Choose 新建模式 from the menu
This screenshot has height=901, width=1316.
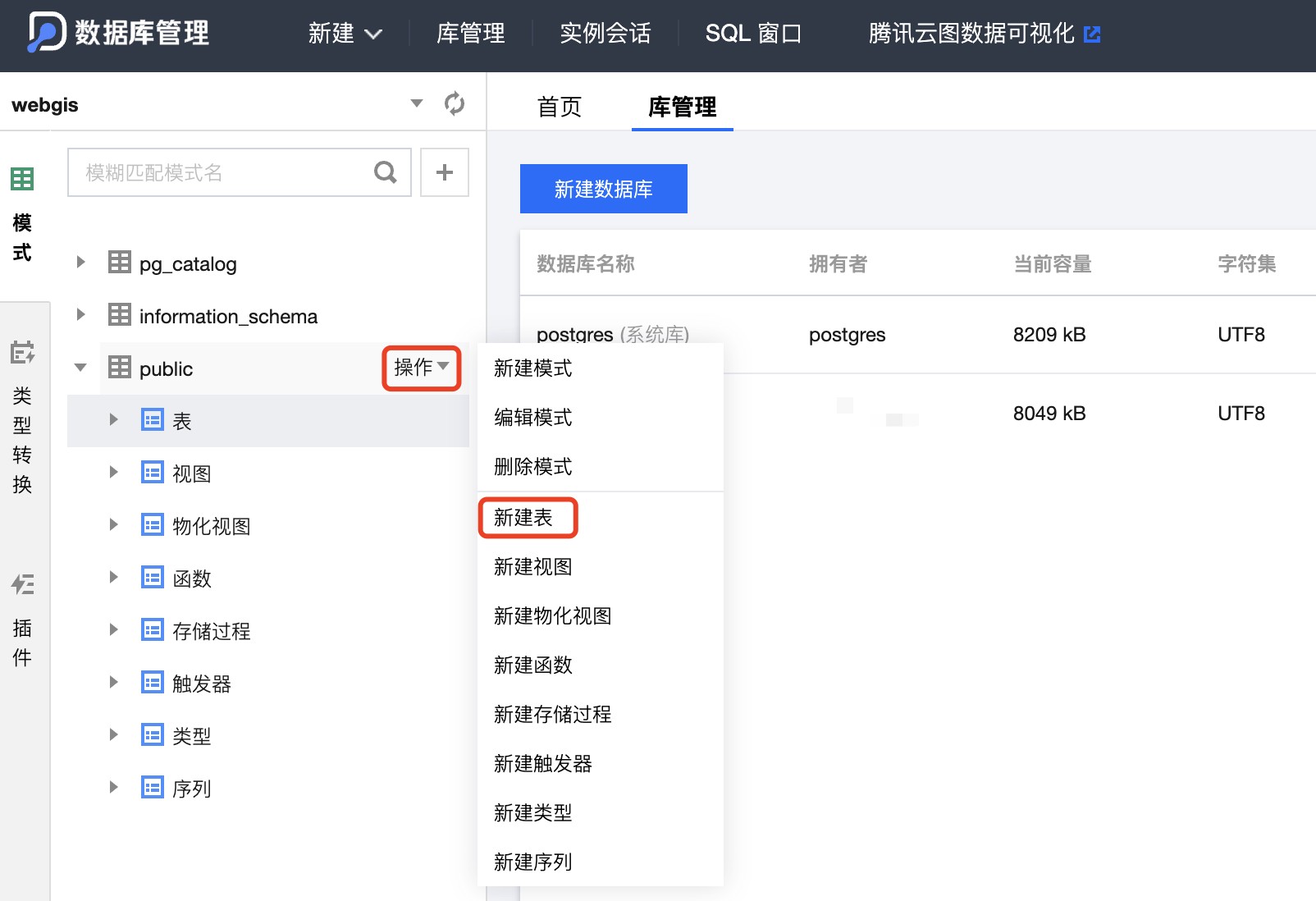point(601,368)
